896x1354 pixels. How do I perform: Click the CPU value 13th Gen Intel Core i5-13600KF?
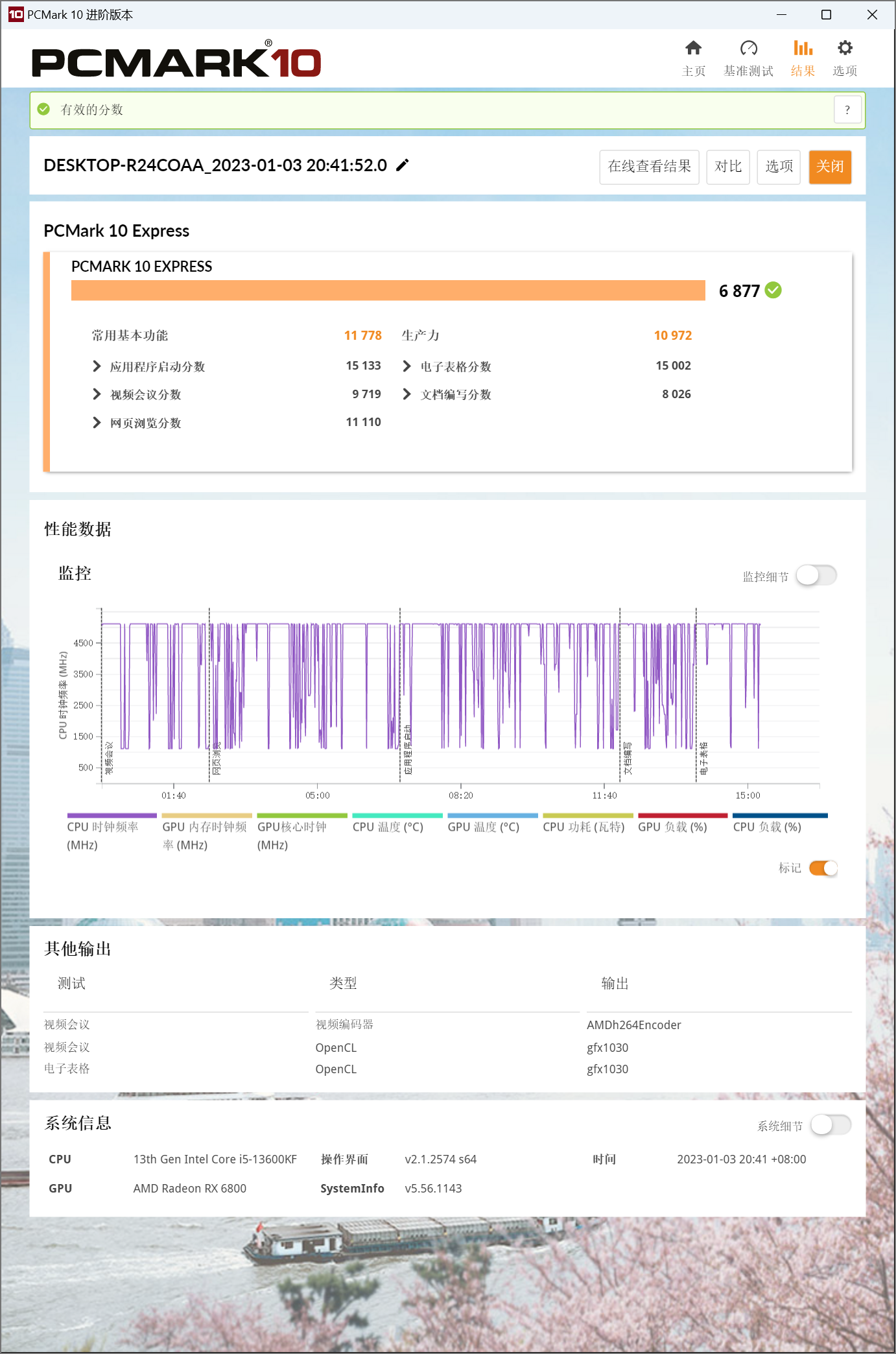(x=215, y=1159)
